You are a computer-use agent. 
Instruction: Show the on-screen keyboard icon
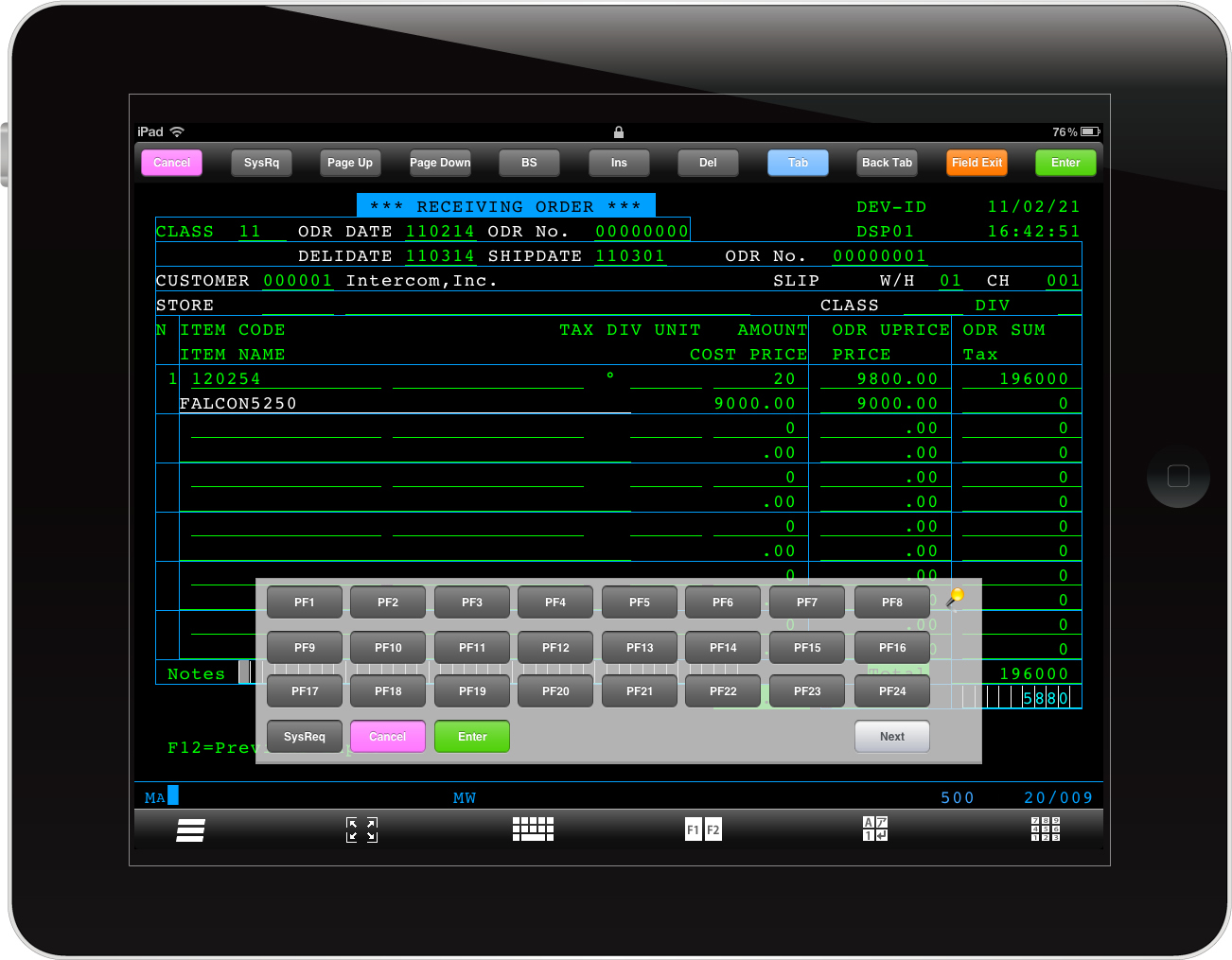(533, 829)
